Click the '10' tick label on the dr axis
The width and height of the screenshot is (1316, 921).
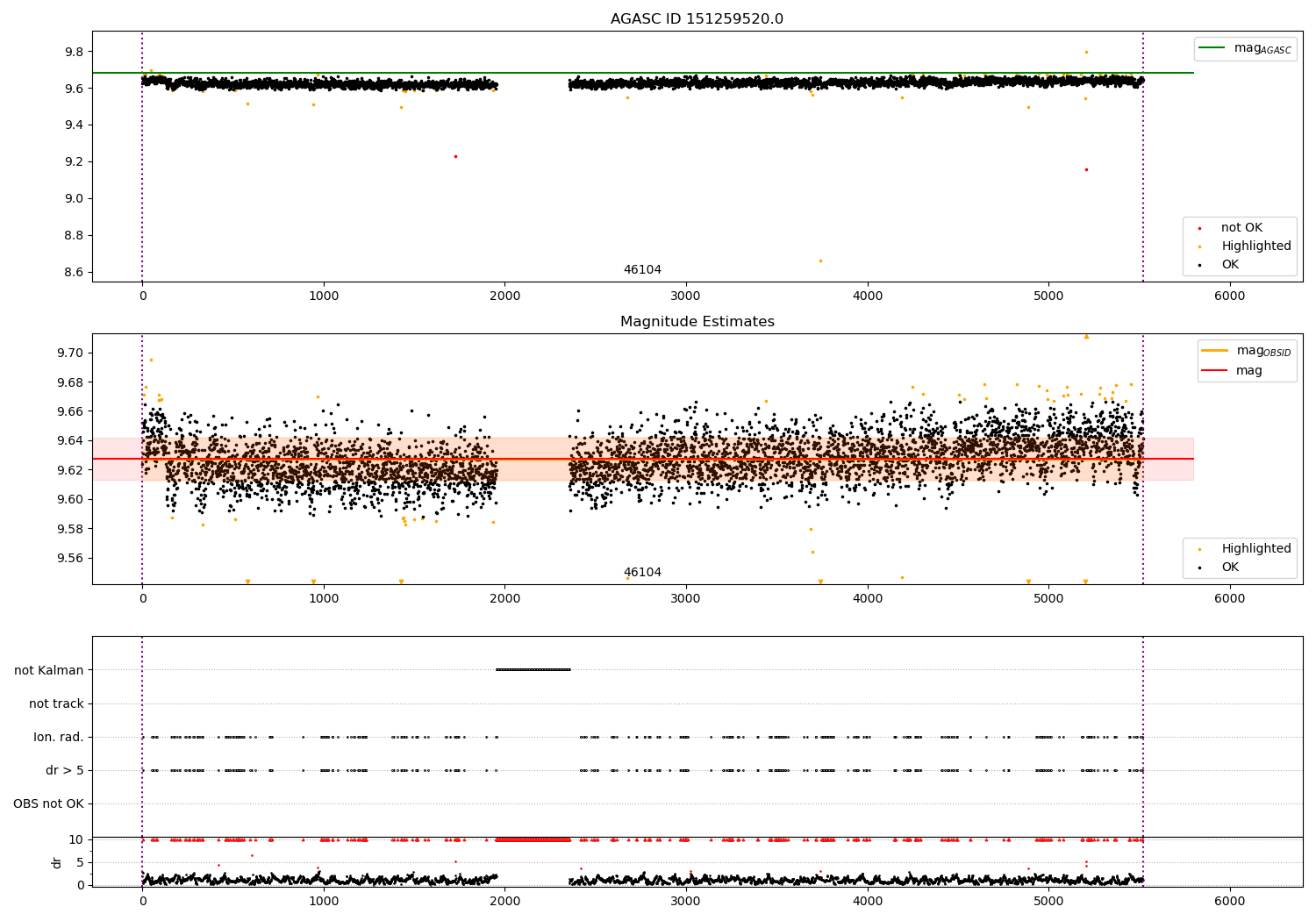pos(76,840)
